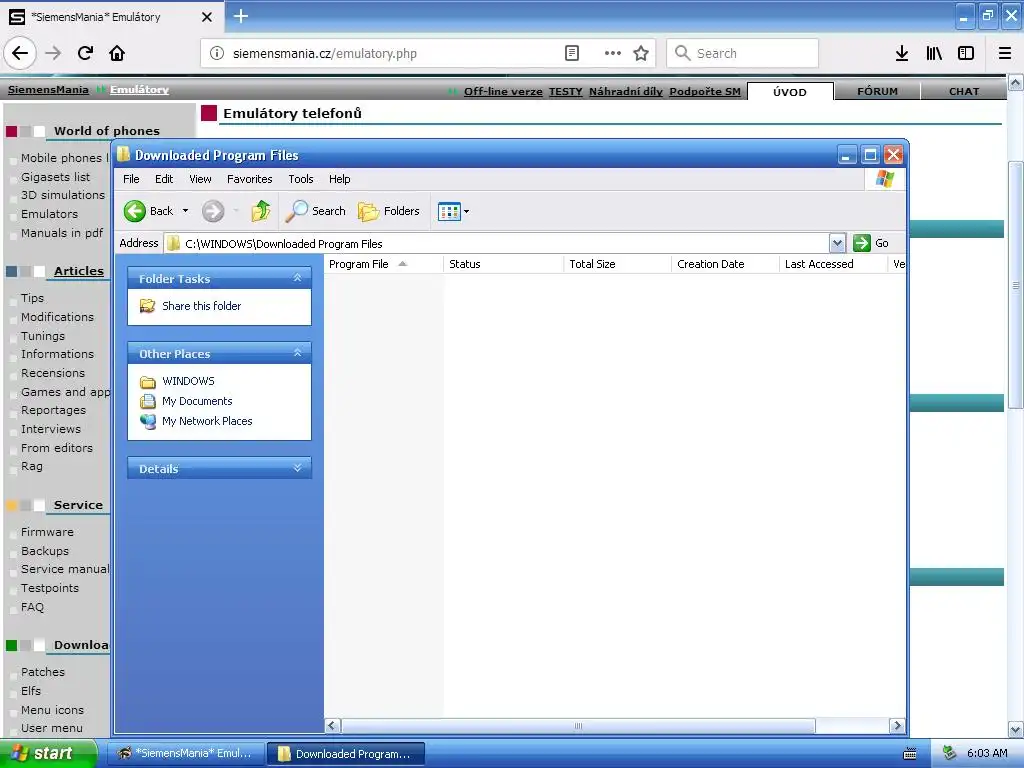This screenshot has height=768, width=1024.
Task: Click Downloaded Program Files taskbar button
Action: pos(346,754)
